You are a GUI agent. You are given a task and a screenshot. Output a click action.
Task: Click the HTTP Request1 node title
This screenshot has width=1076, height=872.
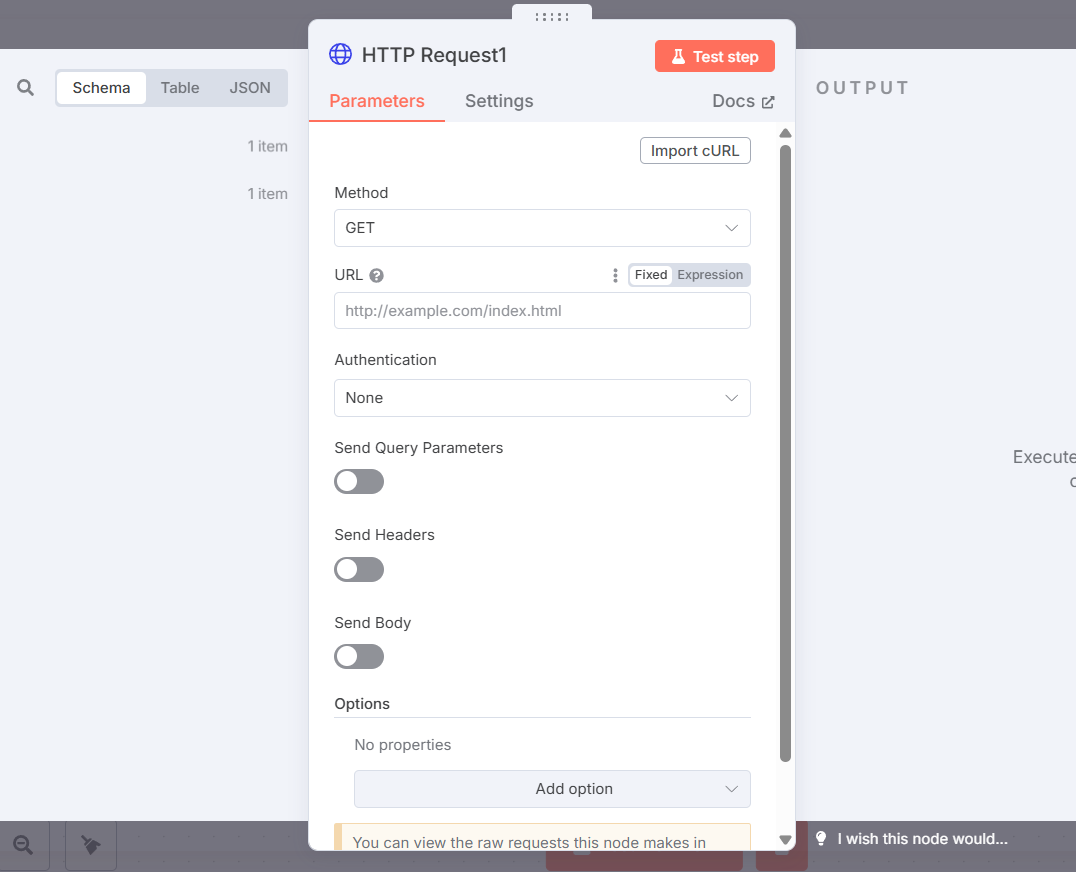(x=434, y=55)
